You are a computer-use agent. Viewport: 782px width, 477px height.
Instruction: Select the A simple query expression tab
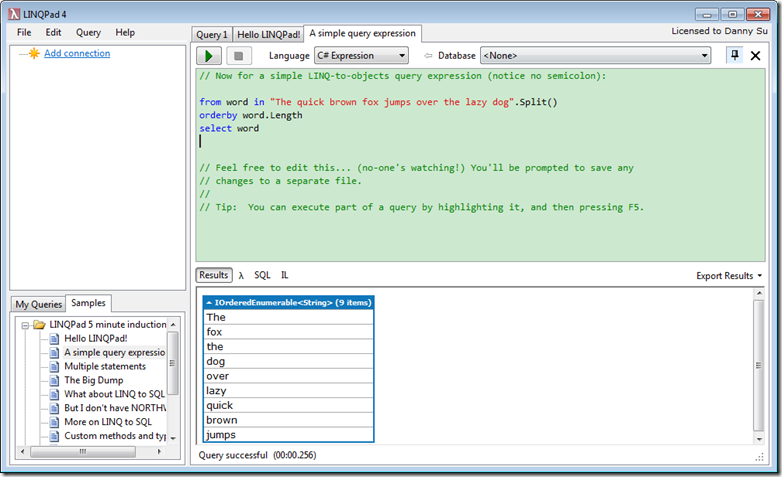point(363,33)
